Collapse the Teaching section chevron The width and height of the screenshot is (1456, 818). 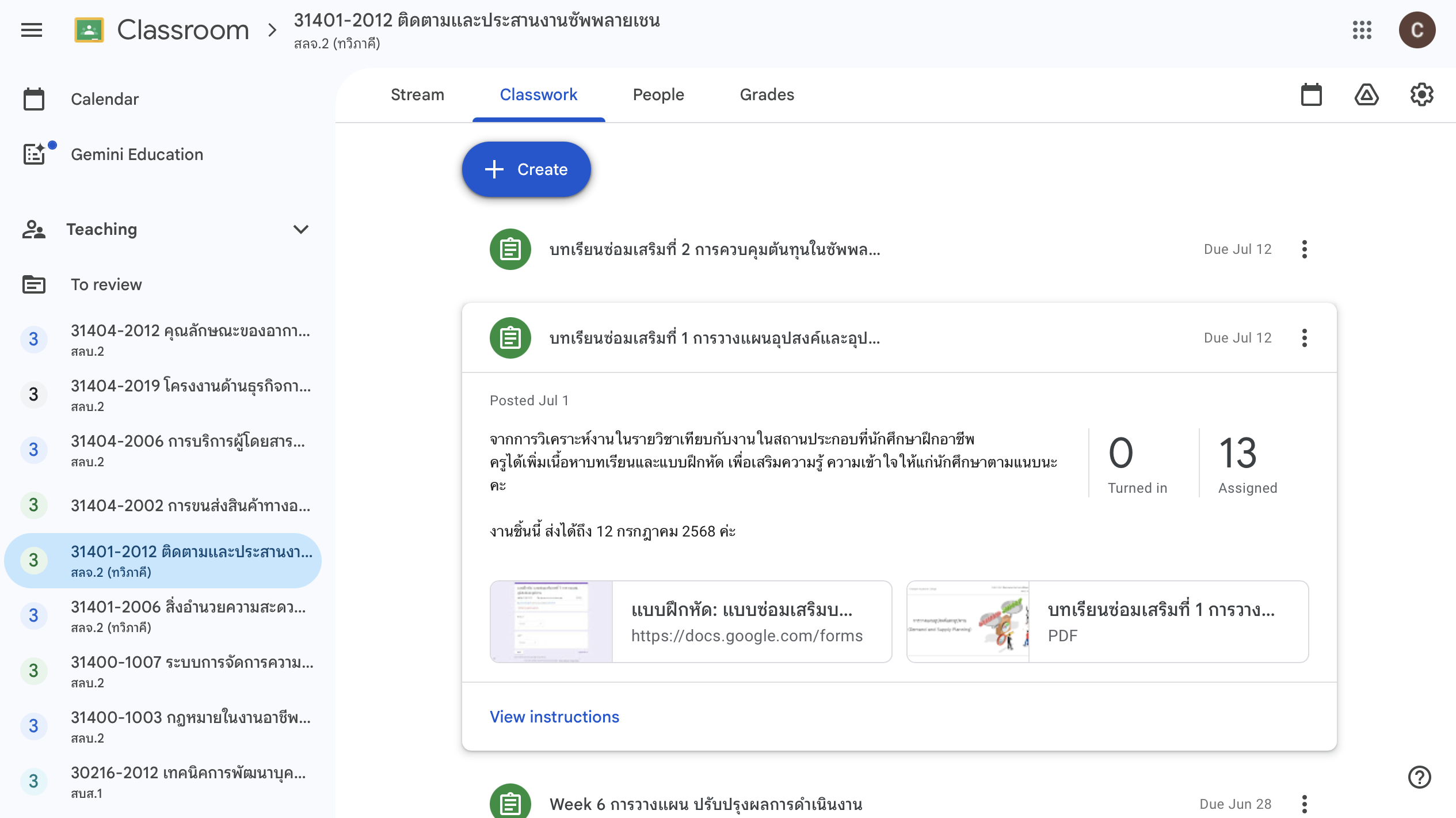(x=301, y=229)
